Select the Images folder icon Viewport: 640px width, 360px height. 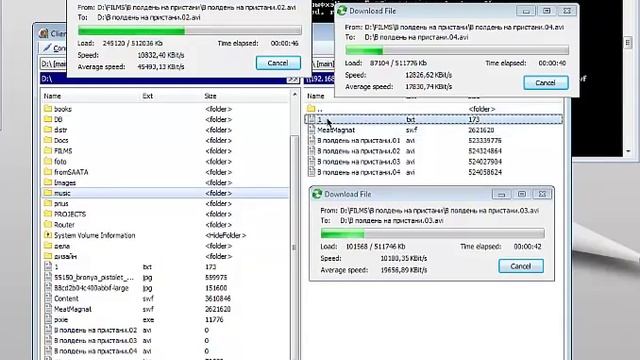coord(48,182)
